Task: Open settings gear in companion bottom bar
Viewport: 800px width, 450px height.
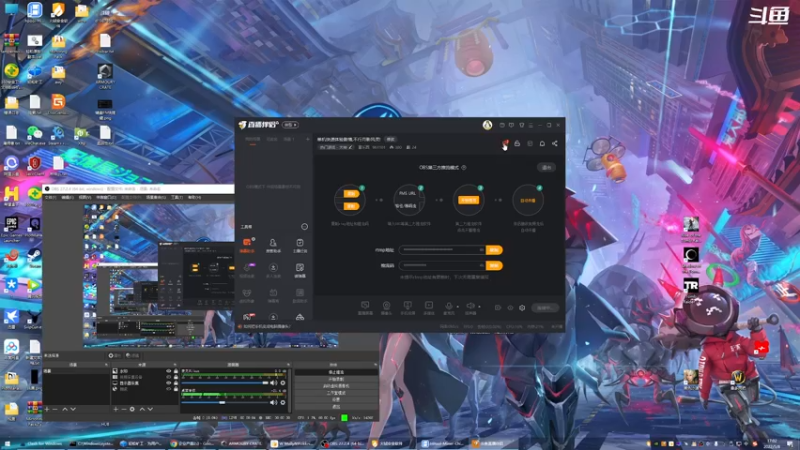Action: [x=522, y=308]
